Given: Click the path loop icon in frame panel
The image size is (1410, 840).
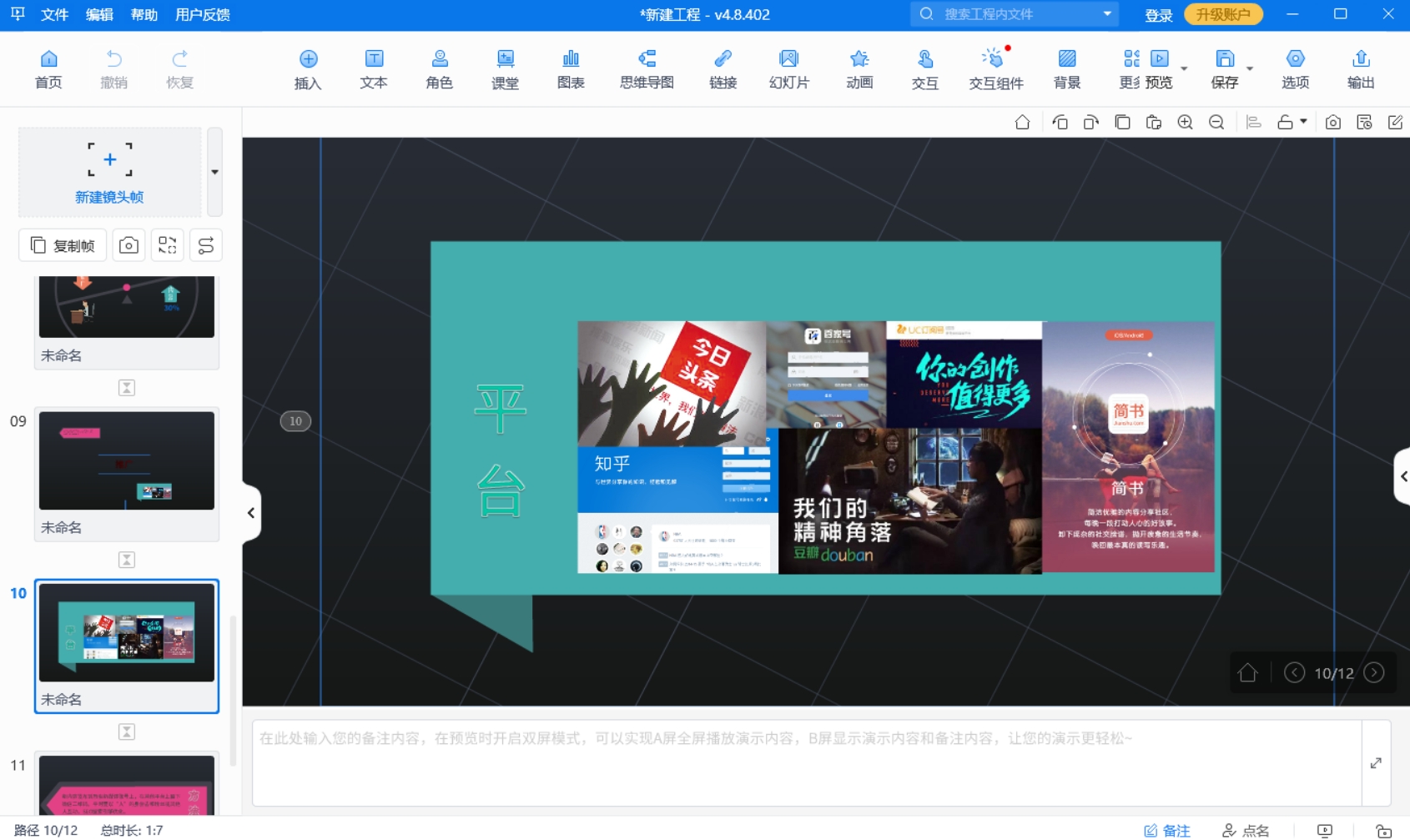Looking at the screenshot, I should 205,245.
